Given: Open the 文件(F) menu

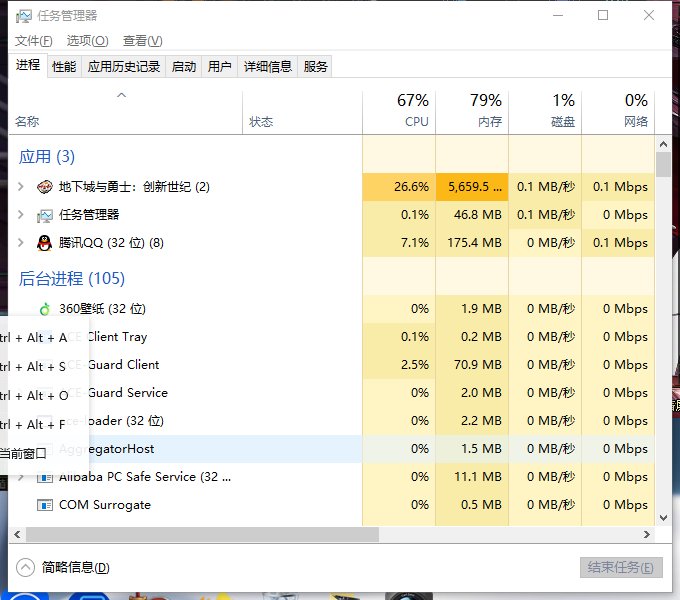Looking at the screenshot, I should (34, 41).
